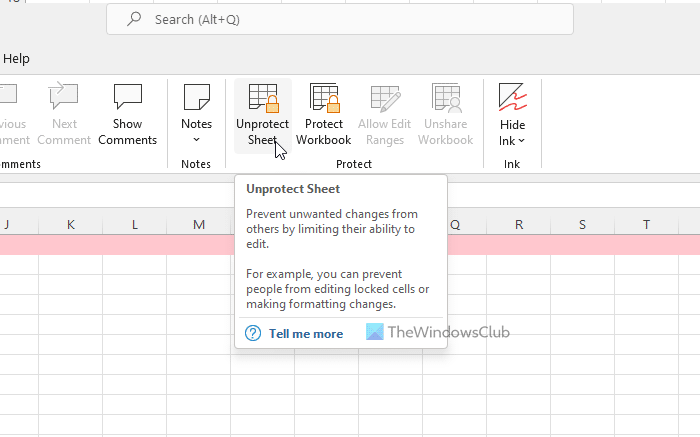The width and height of the screenshot is (700, 437).
Task: Click the pink highlighted cell under column S
Action: coord(583,245)
